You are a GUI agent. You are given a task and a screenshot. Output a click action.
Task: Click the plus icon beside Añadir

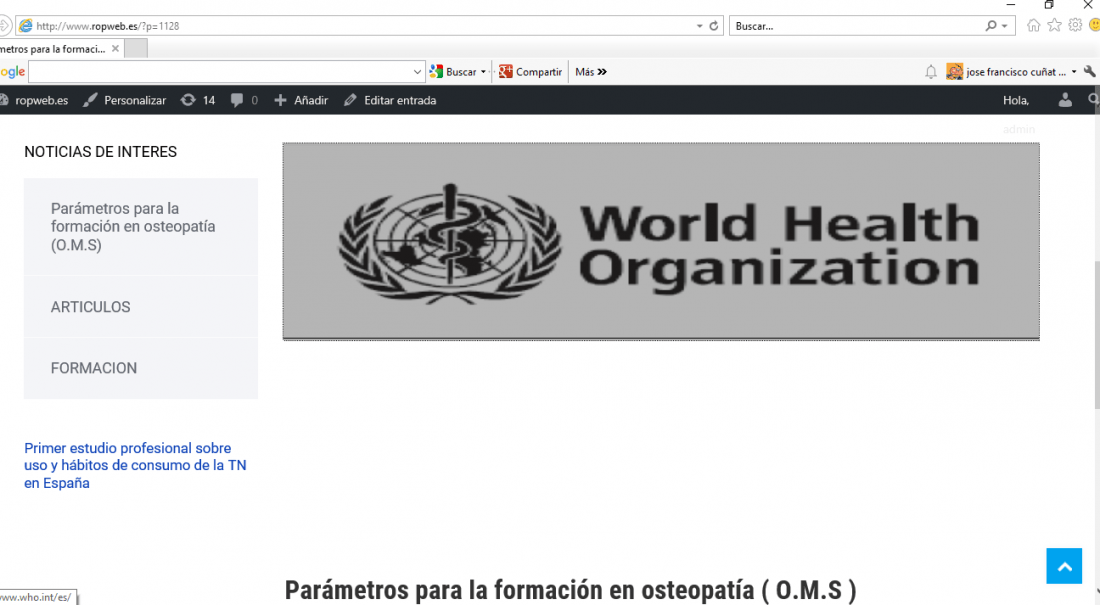(x=281, y=100)
